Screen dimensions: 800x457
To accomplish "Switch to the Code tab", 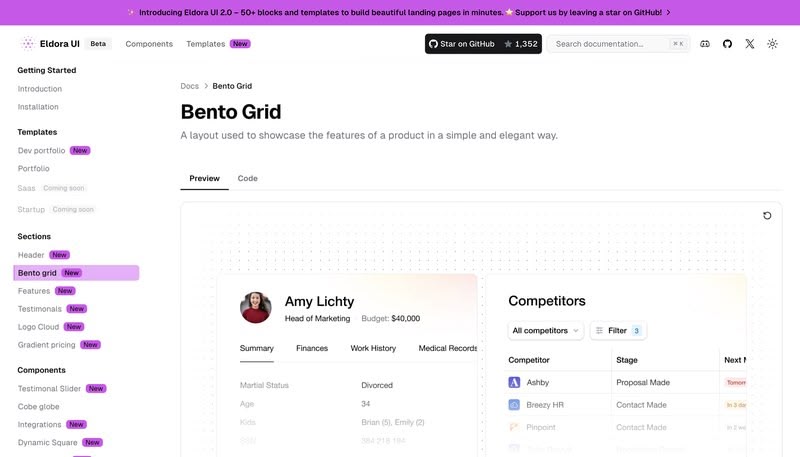I will click(x=247, y=178).
